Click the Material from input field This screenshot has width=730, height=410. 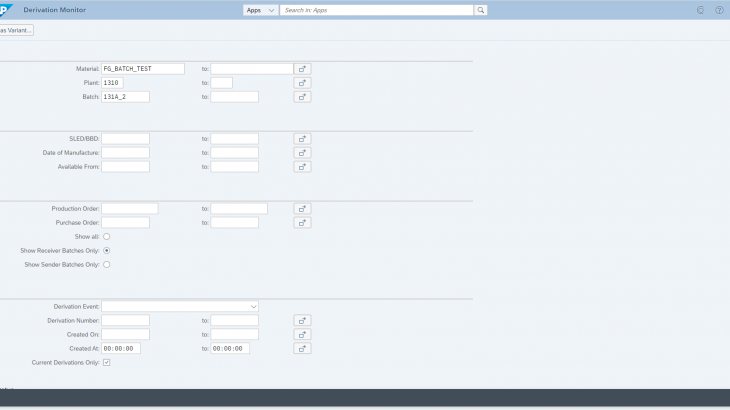point(143,69)
